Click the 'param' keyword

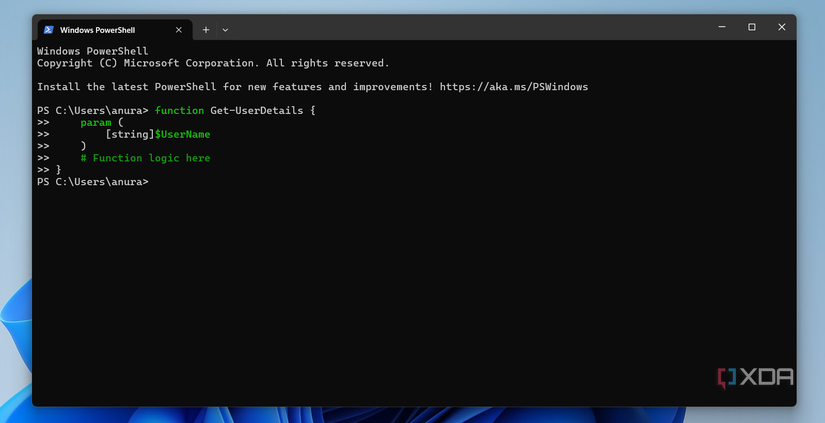pyautogui.click(x=96, y=122)
